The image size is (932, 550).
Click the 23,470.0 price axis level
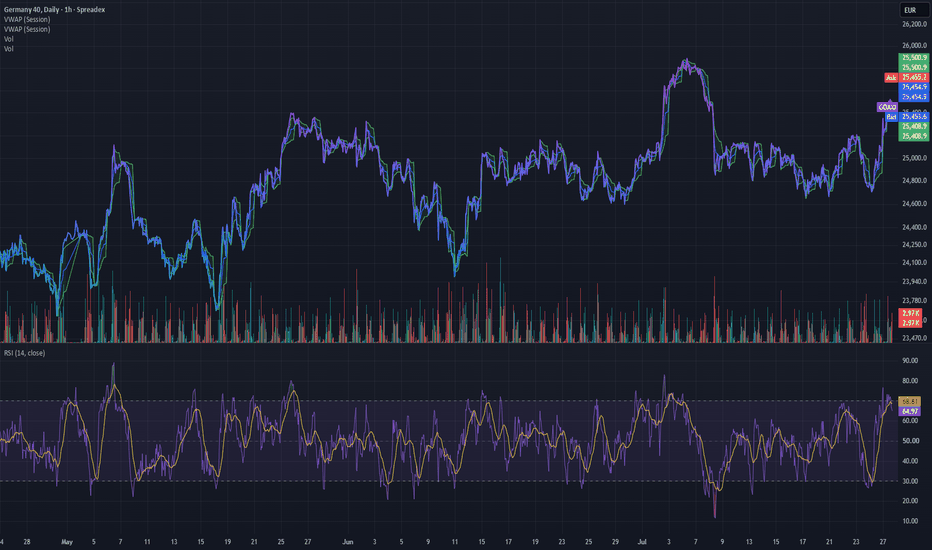pos(914,338)
